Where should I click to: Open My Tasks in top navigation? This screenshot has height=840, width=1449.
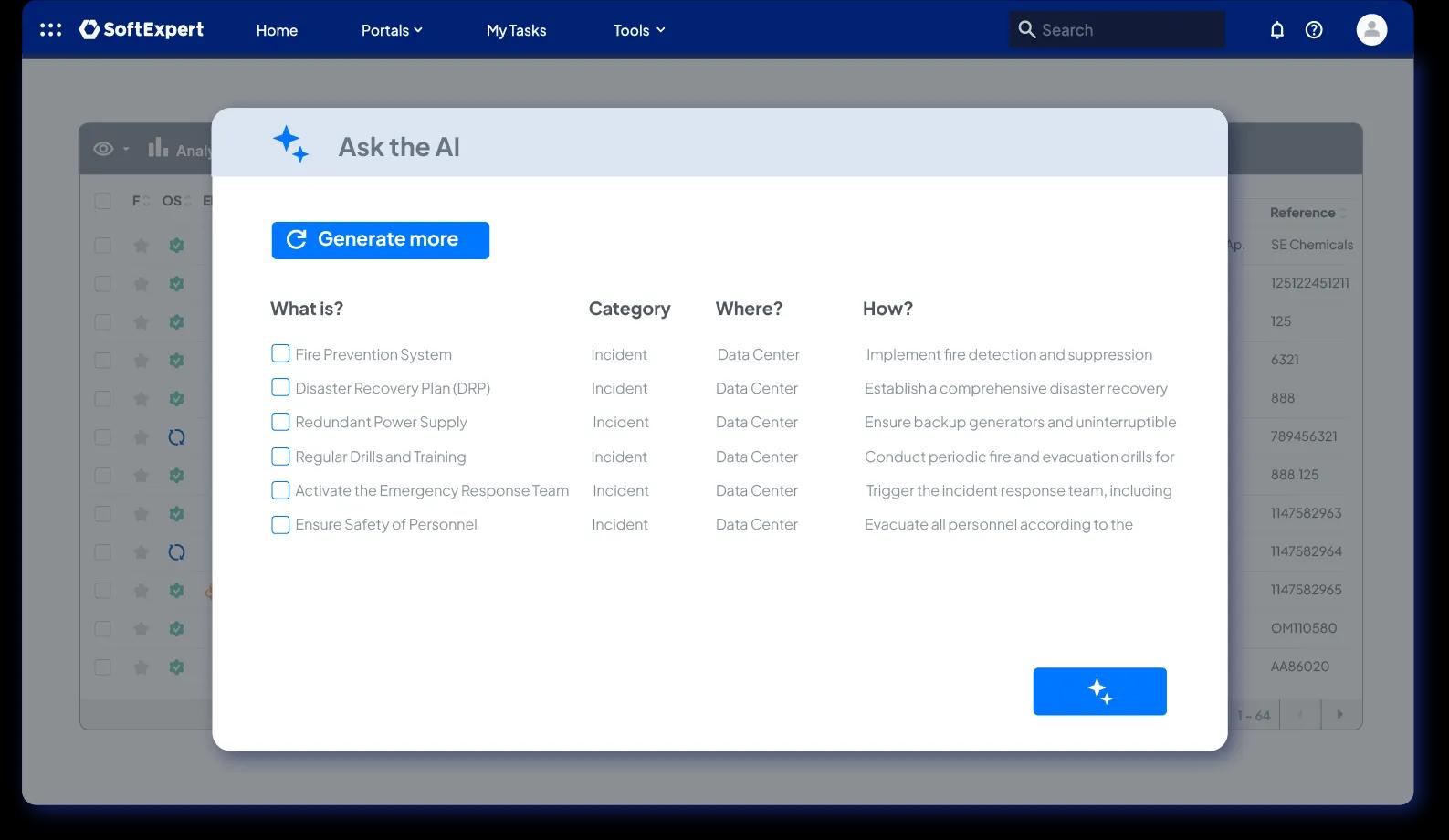coord(516,30)
